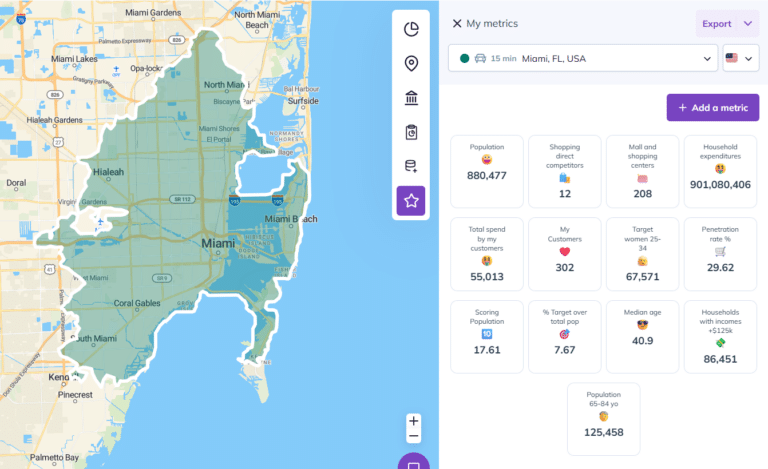The height and width of the screenshot is (469, 768).
Task: Click the Target women 25-34 card
Action: (643, 254)
